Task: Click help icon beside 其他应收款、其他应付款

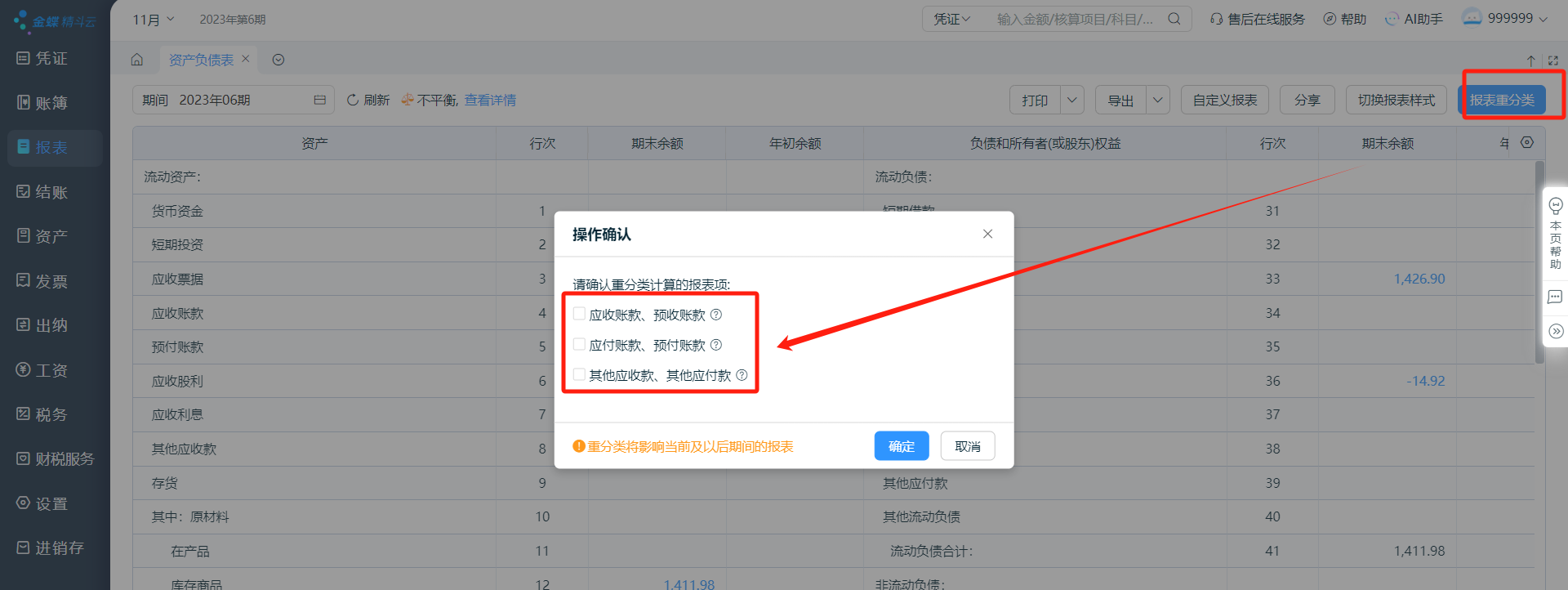Action: click(742, 375)
